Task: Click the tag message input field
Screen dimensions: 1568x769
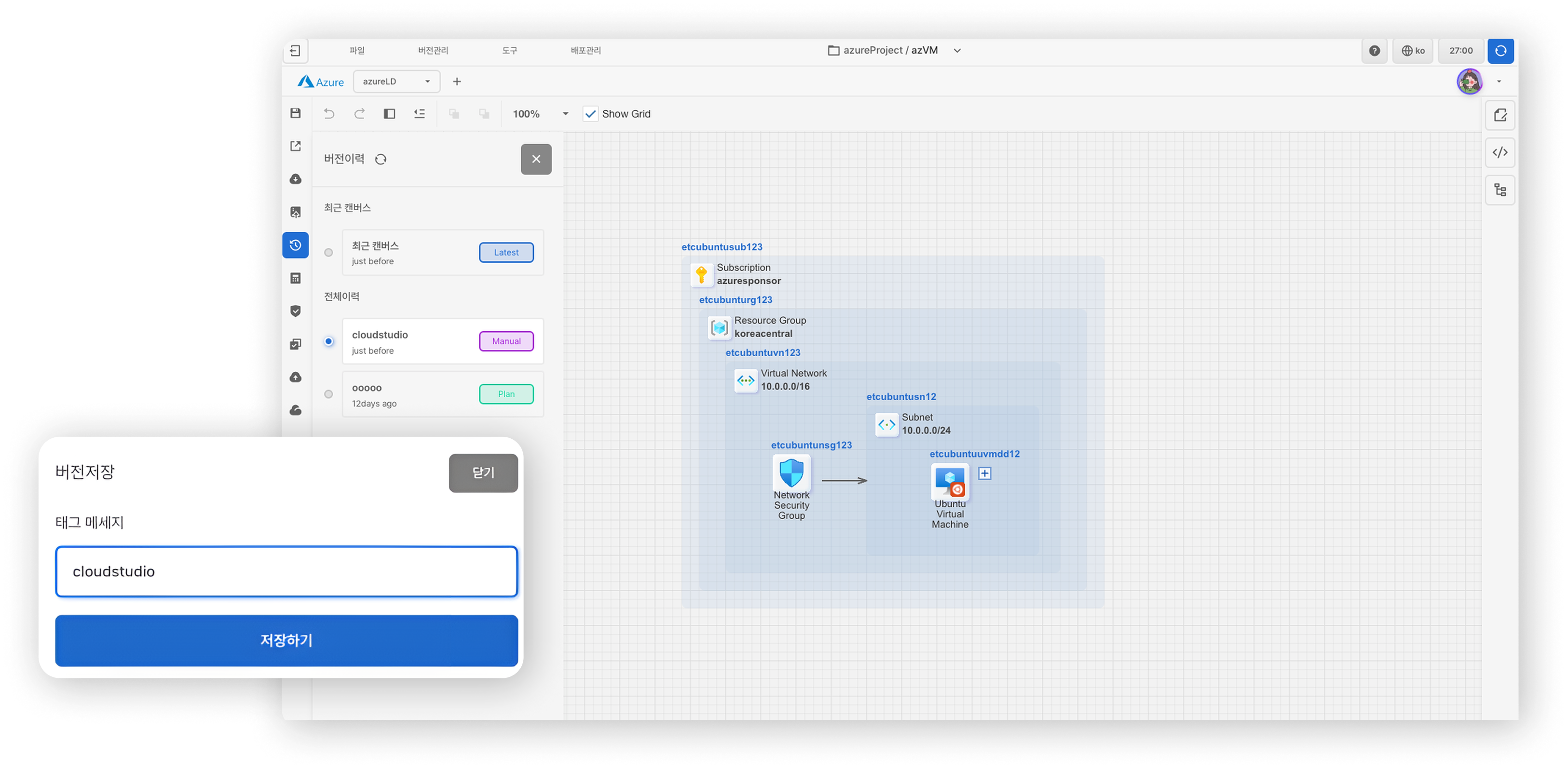Action: click(x=286, y=571)
